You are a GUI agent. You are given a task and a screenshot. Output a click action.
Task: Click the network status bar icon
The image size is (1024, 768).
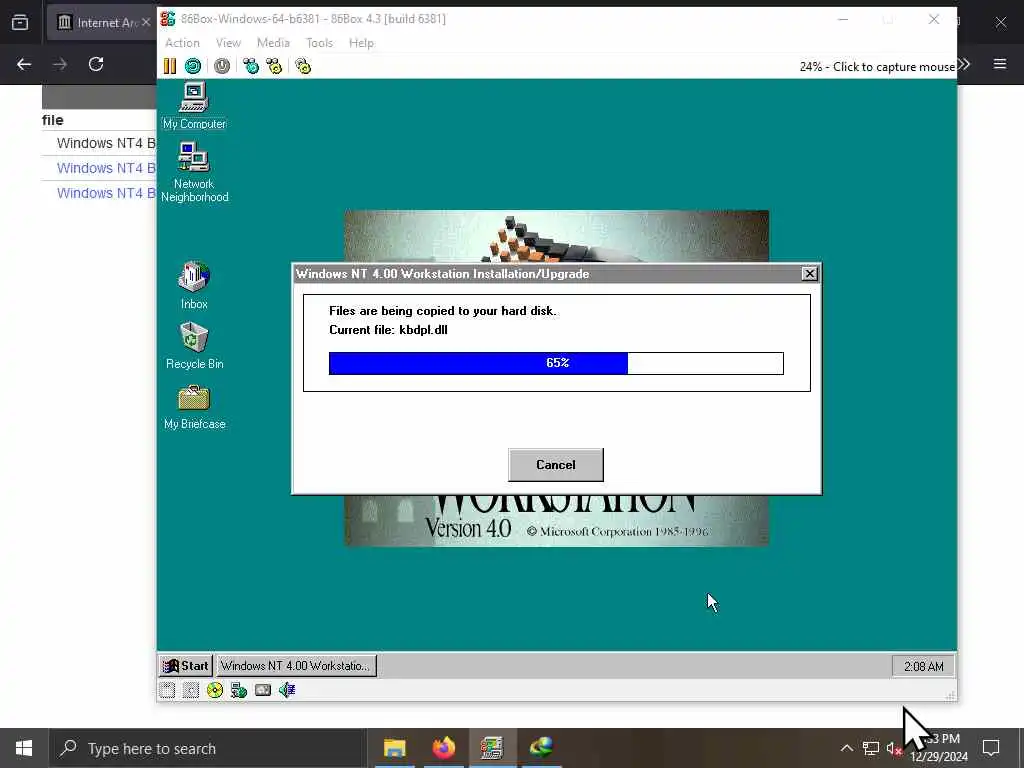click(x=239, y=690)
